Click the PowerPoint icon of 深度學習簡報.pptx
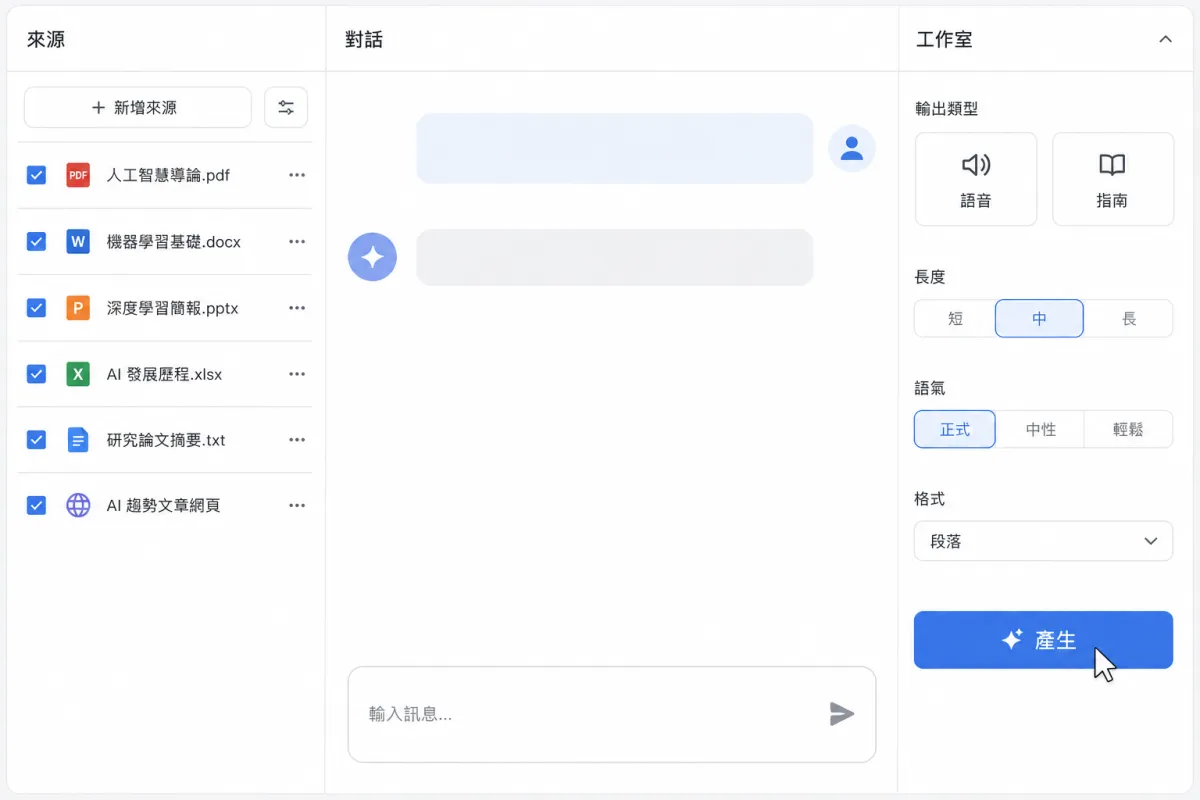The width and height of the screenshot is (1200, 800). click(x=78, y=308)
